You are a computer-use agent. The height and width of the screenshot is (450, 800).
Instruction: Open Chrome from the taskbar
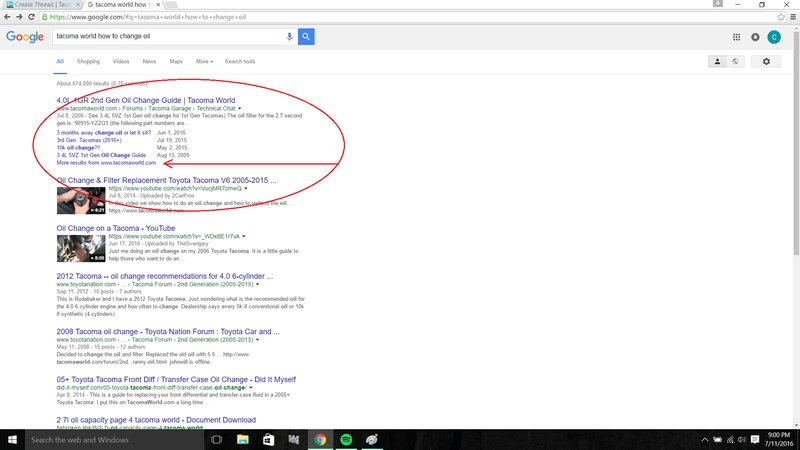(320, 440)
